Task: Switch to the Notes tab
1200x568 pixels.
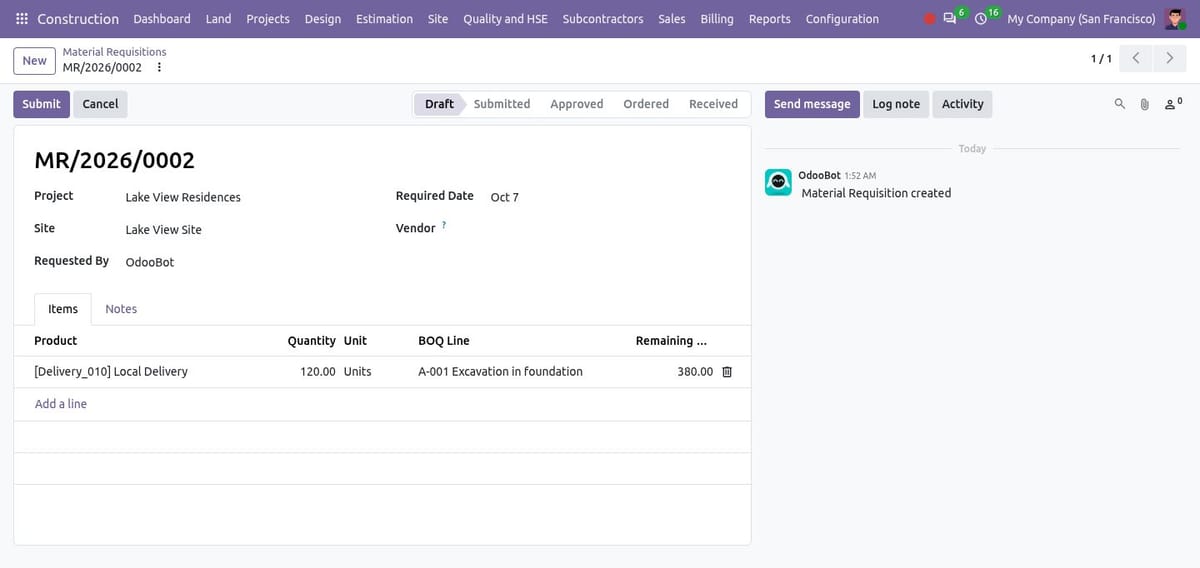Action: 121,309
